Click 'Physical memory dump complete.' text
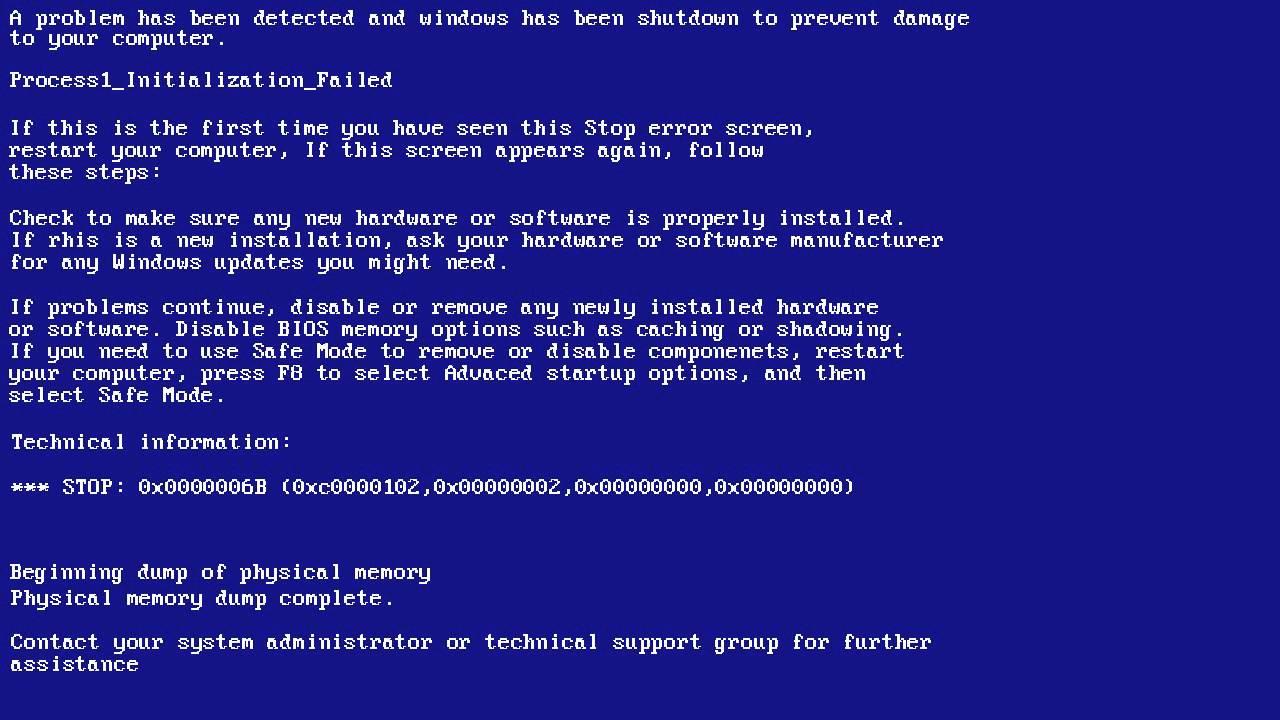 click(x=202, y=599)
